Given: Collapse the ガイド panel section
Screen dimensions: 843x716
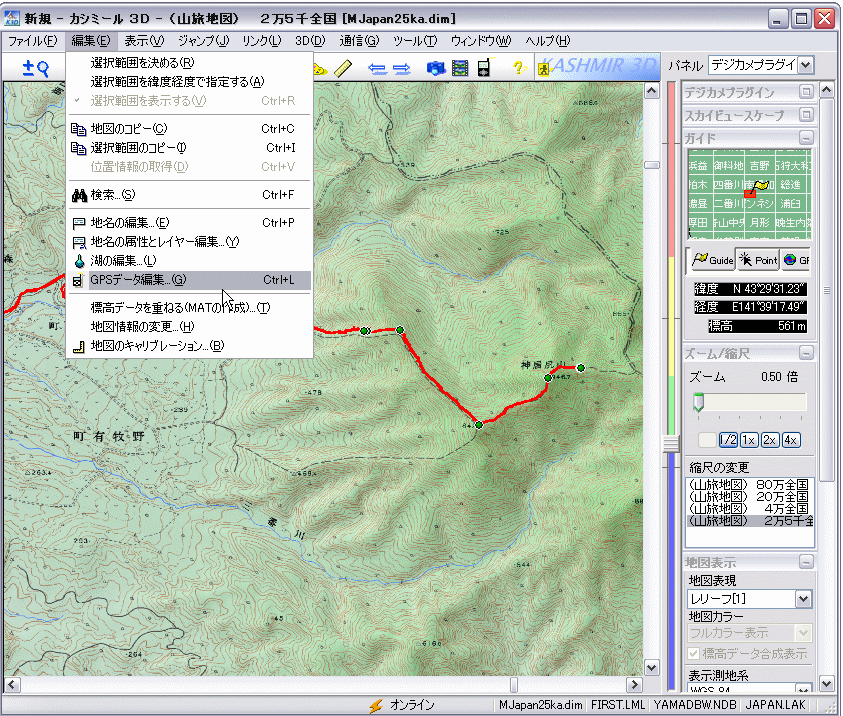Looking at the screenshot, I should (x=805, y=138).
